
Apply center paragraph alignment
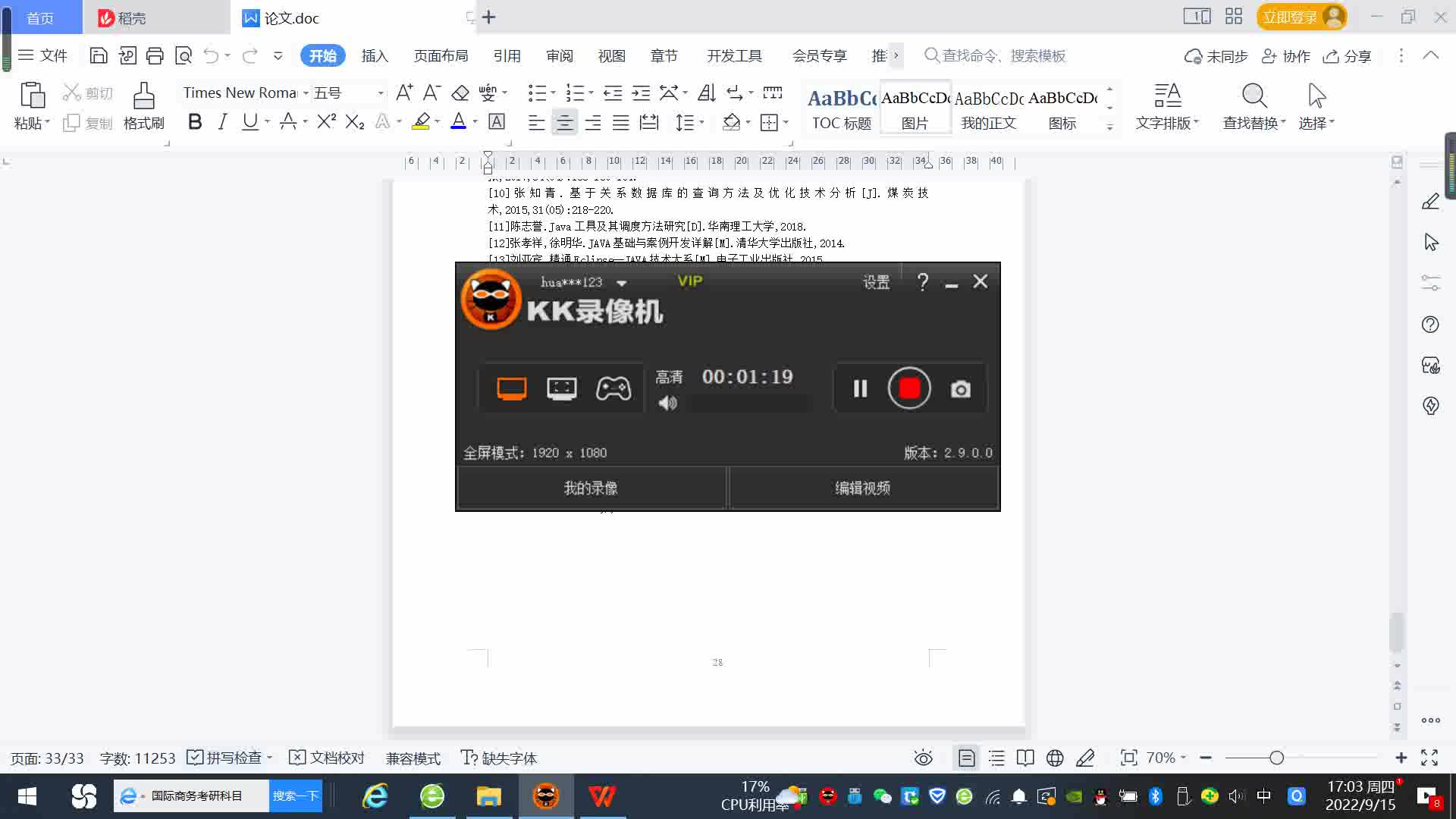tap(564, 122)
